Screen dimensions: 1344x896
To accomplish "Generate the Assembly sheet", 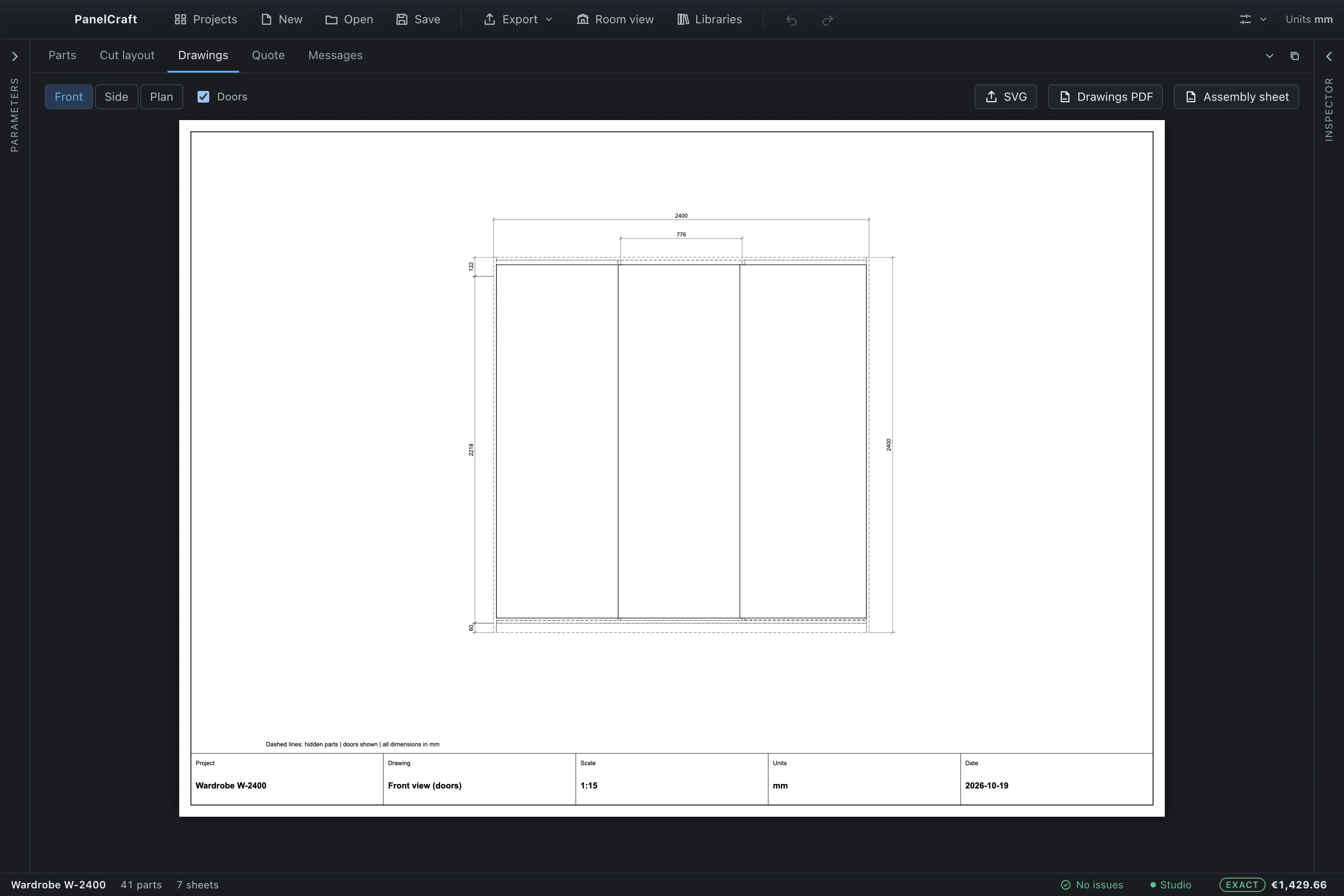I will coord(1236,97).
